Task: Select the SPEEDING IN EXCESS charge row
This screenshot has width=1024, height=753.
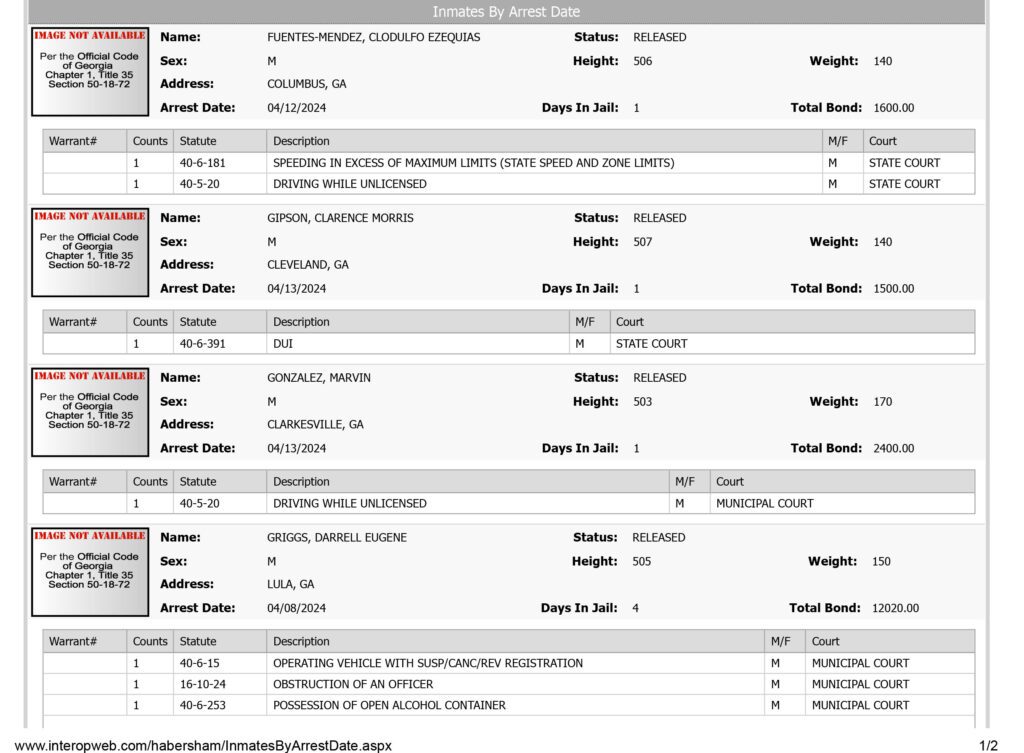Action: point(509,163)
